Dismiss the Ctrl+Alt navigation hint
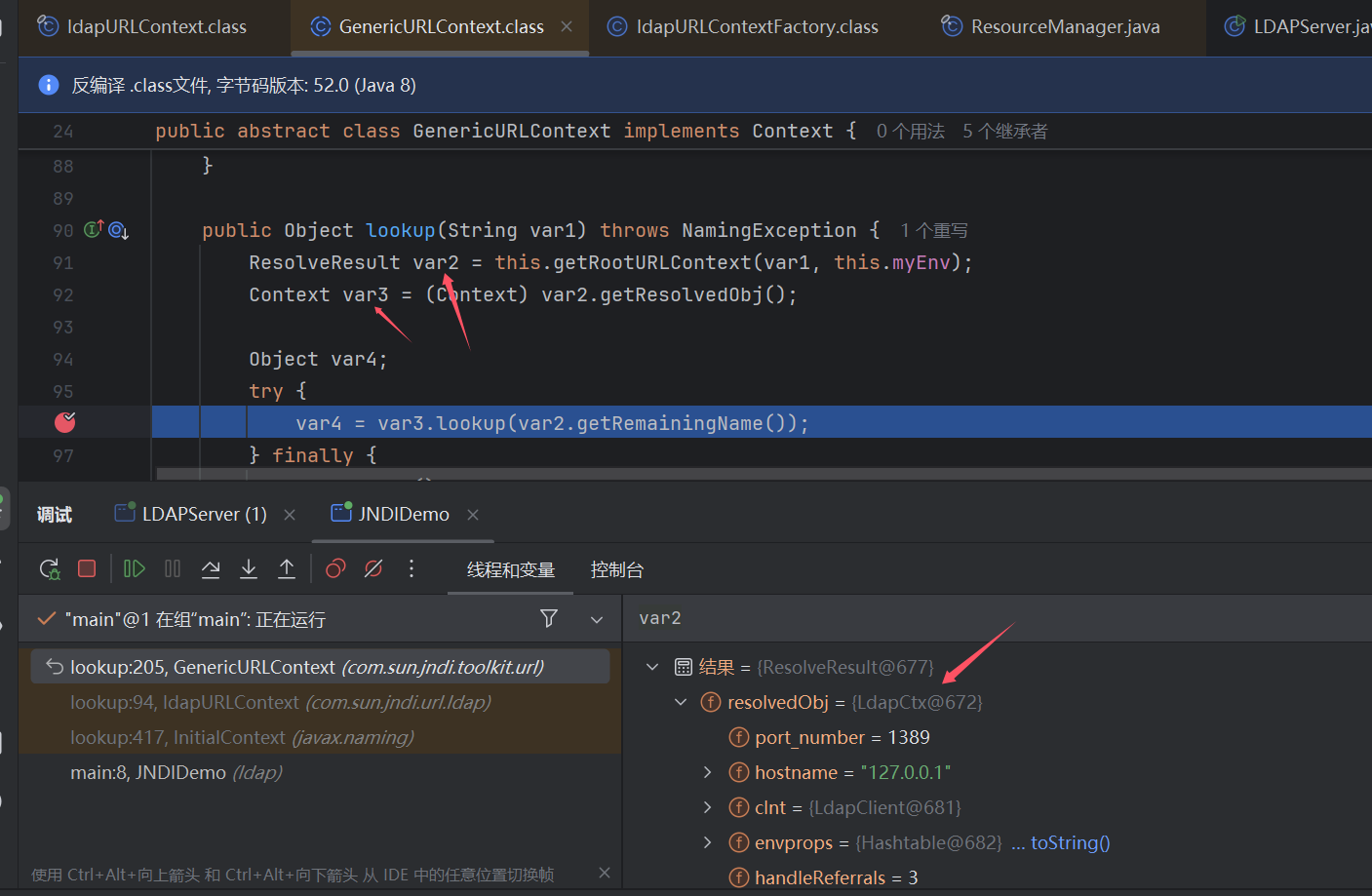 coord(605,873)
